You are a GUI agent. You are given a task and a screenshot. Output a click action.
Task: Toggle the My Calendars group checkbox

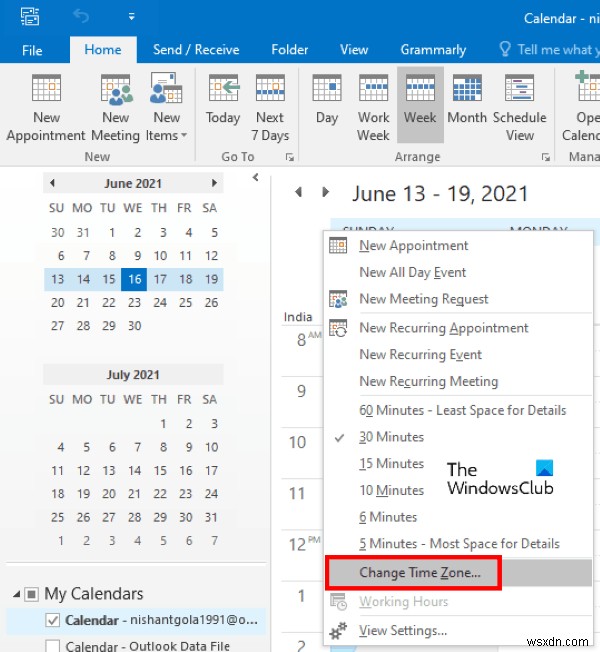coord(32,594)
